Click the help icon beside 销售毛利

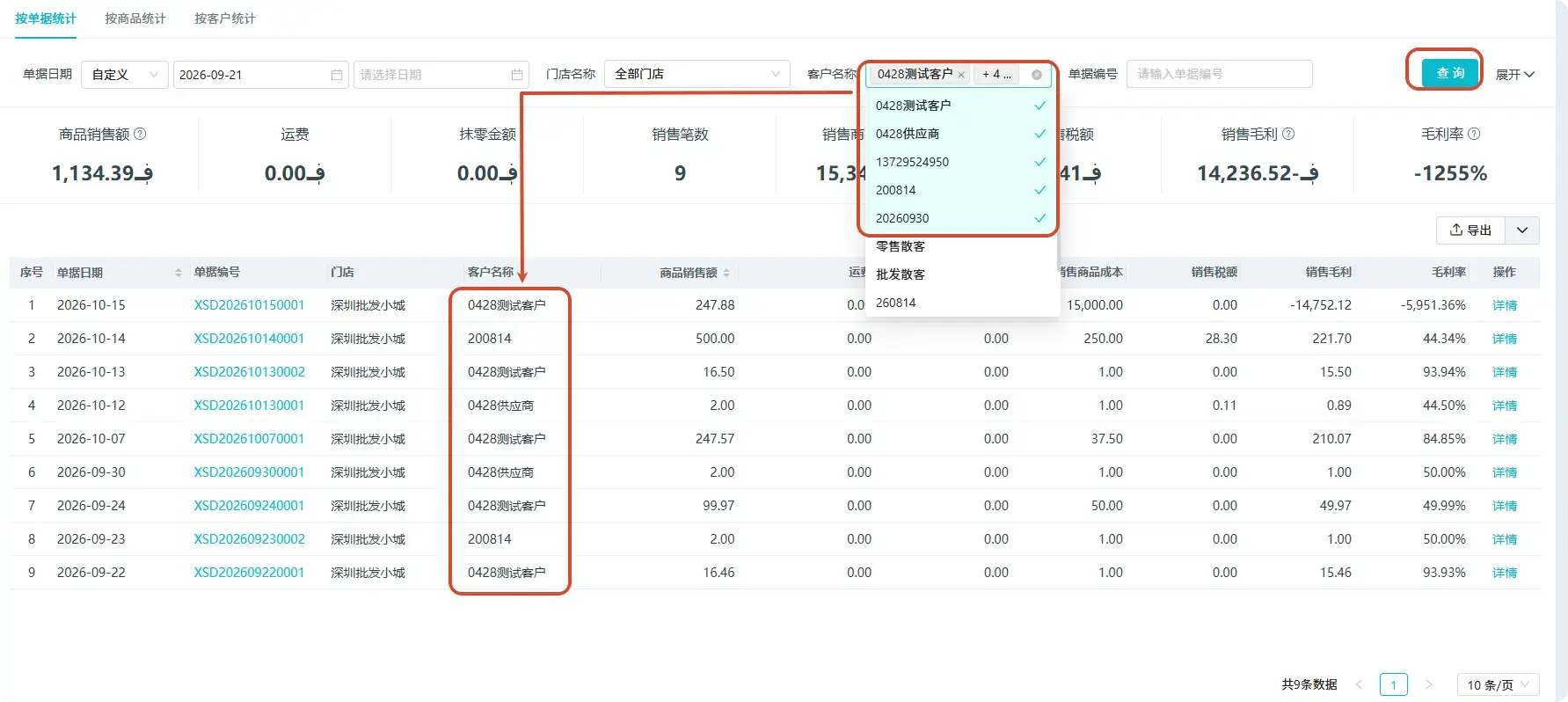point(1288,134)
